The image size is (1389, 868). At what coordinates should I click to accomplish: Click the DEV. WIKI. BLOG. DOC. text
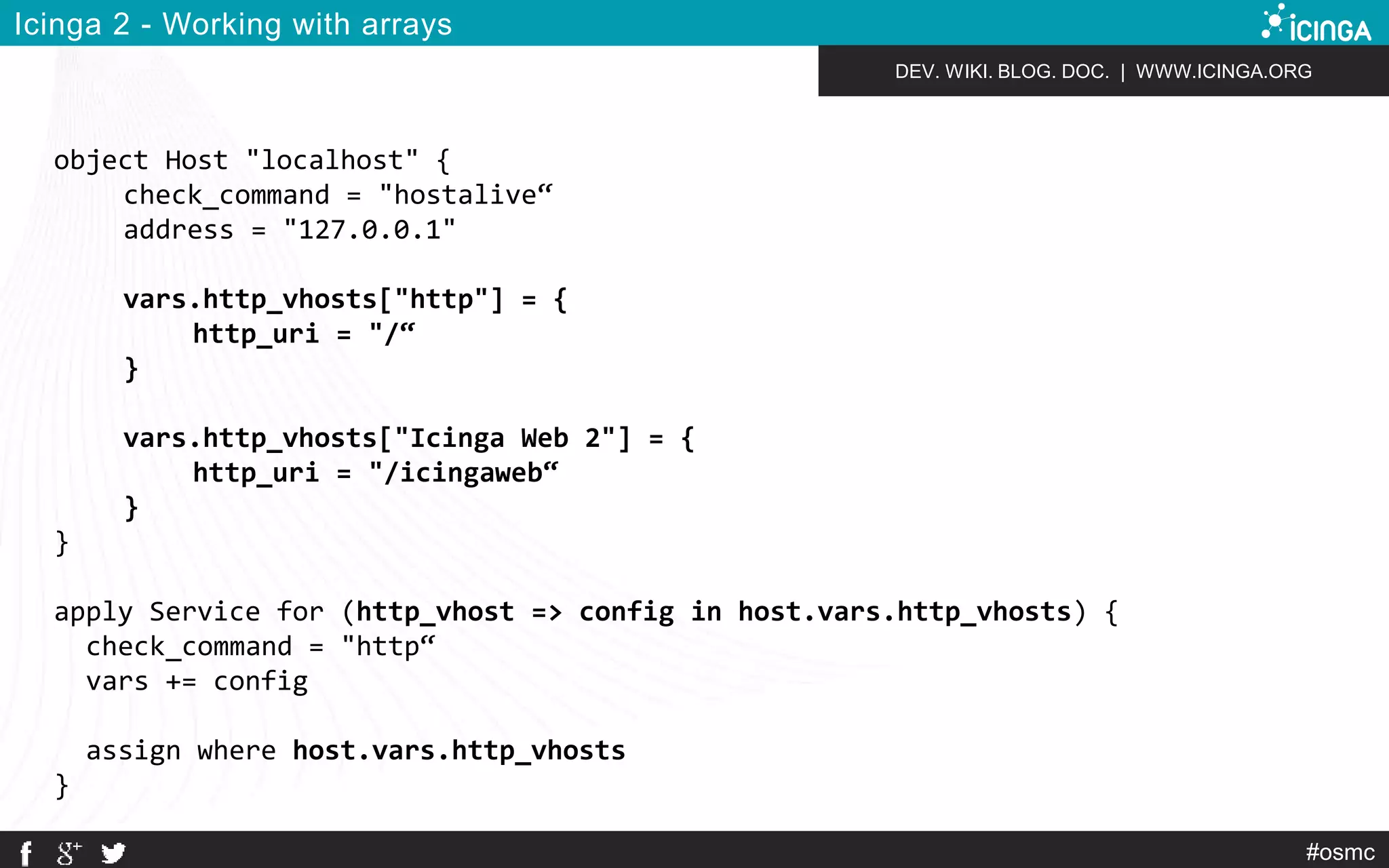click(x=1002, y=71)
